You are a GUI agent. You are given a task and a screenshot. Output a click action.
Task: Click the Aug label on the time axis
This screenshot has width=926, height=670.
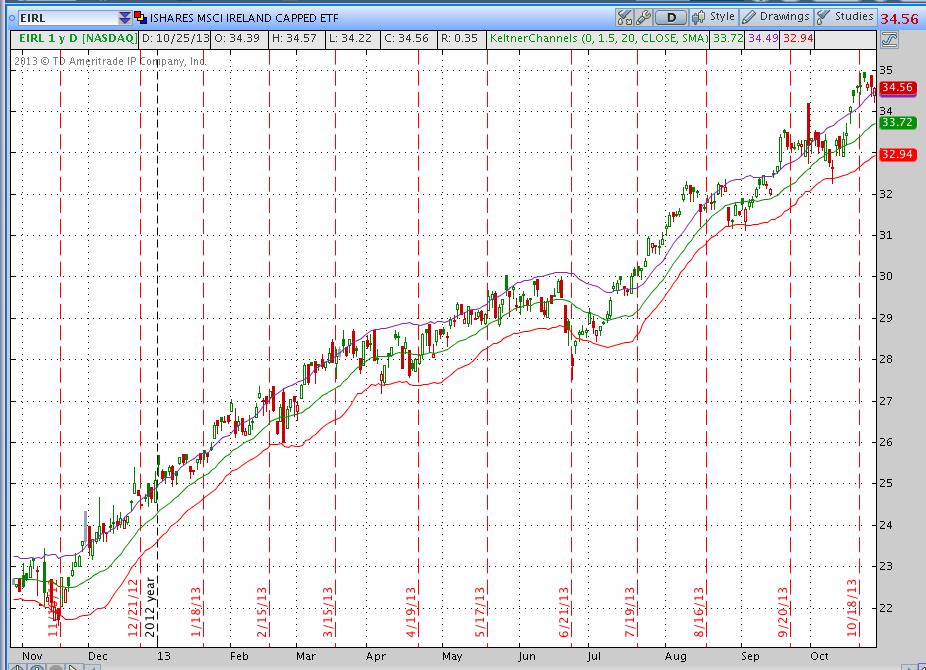676,656
